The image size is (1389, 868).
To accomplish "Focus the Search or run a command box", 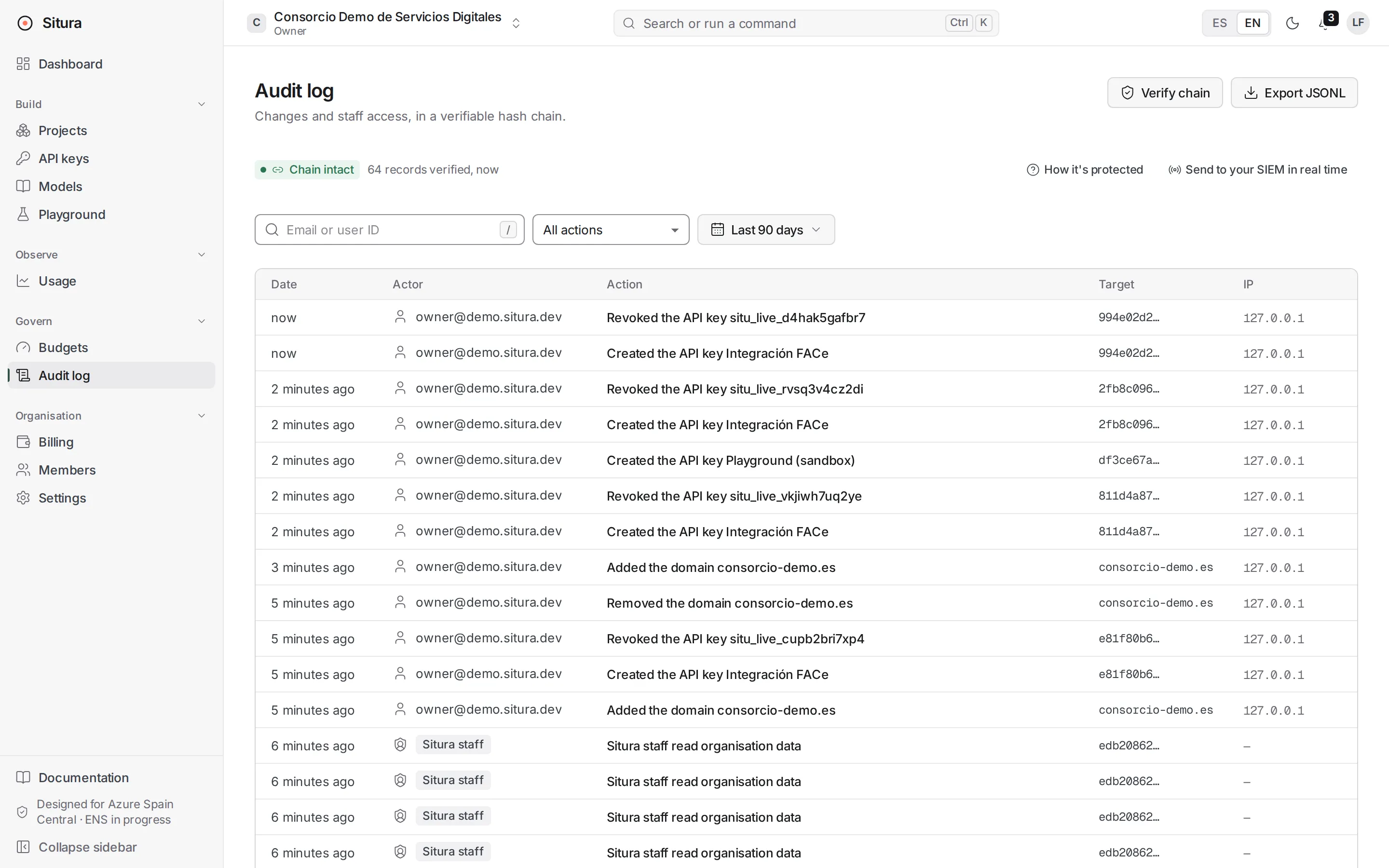I will 806,23.
